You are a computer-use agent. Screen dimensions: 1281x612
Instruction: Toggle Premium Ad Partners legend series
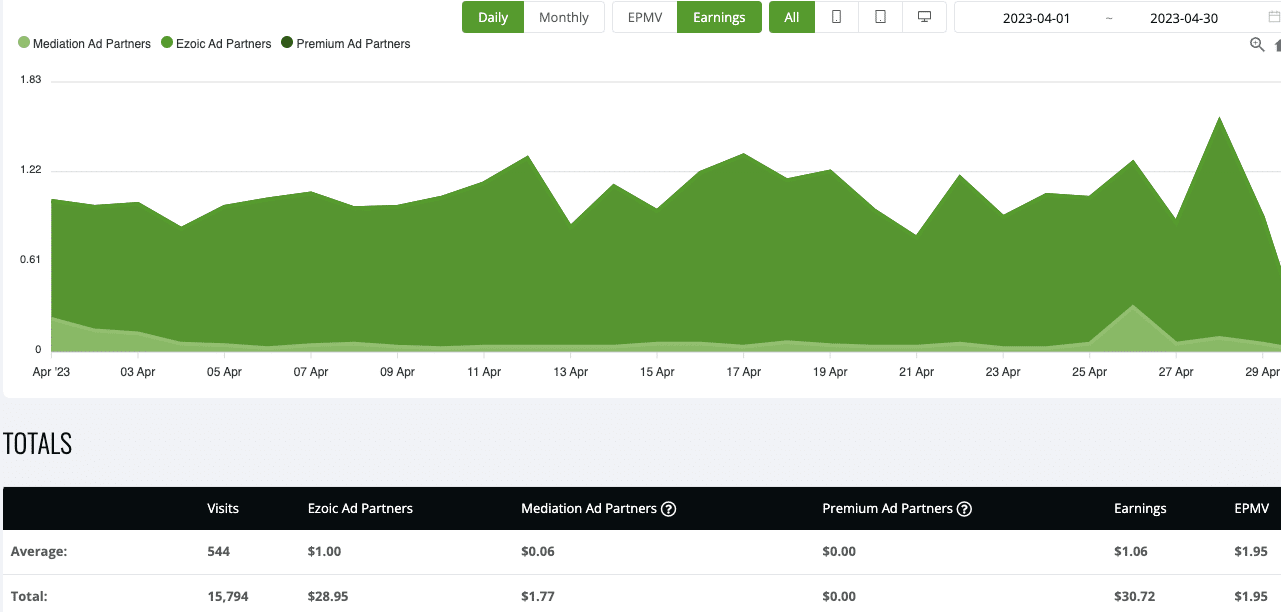(346, 43)
